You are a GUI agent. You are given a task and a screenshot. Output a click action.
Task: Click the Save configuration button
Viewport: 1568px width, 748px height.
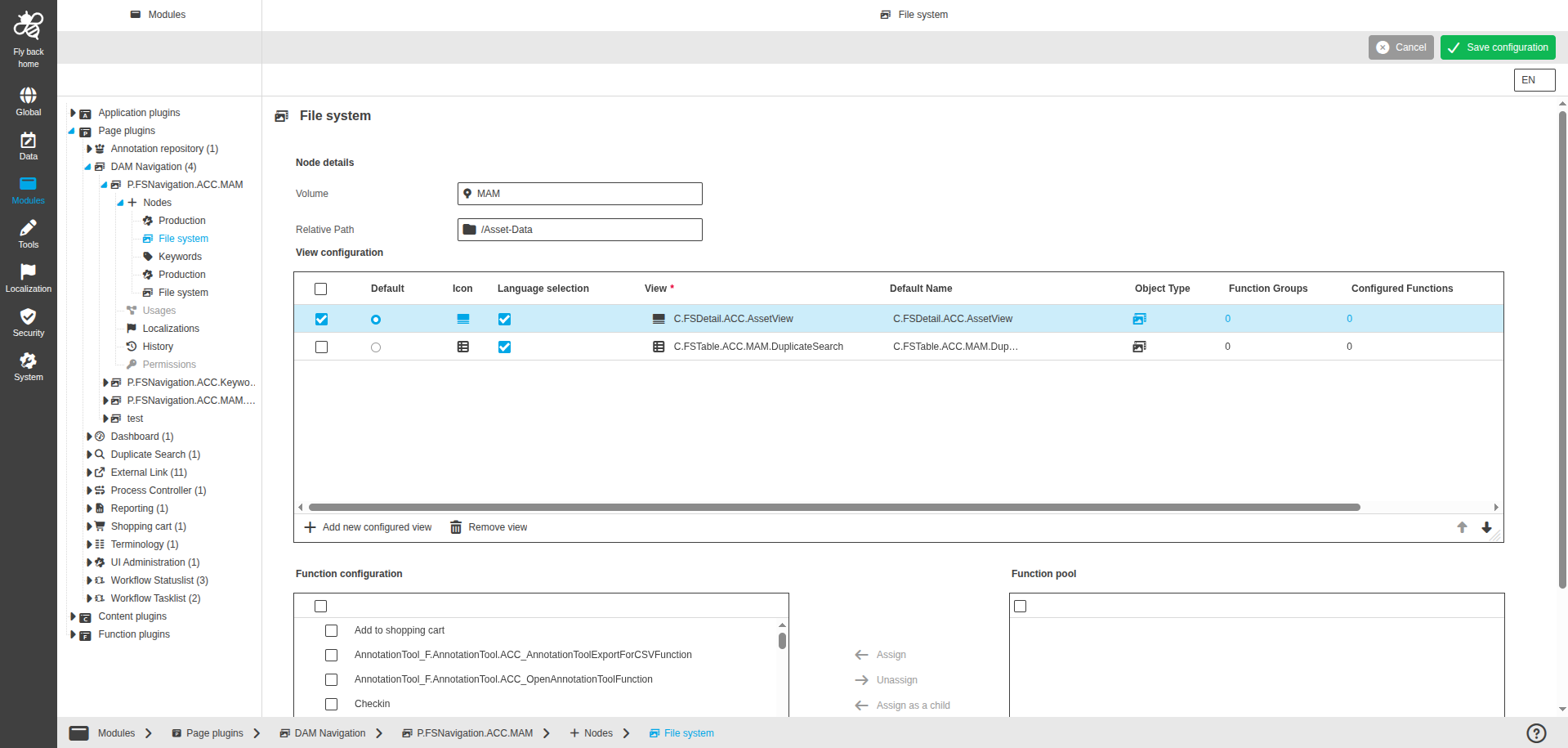click(1497, 47)
